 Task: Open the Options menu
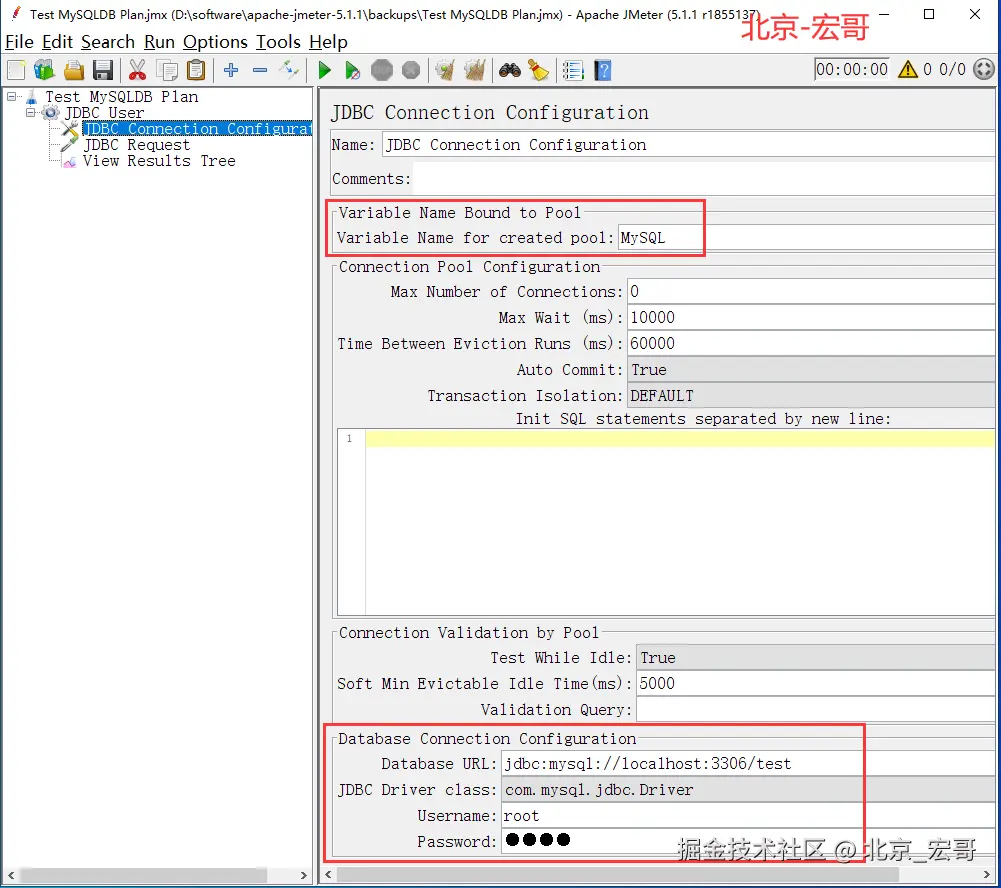click(215, 42)
